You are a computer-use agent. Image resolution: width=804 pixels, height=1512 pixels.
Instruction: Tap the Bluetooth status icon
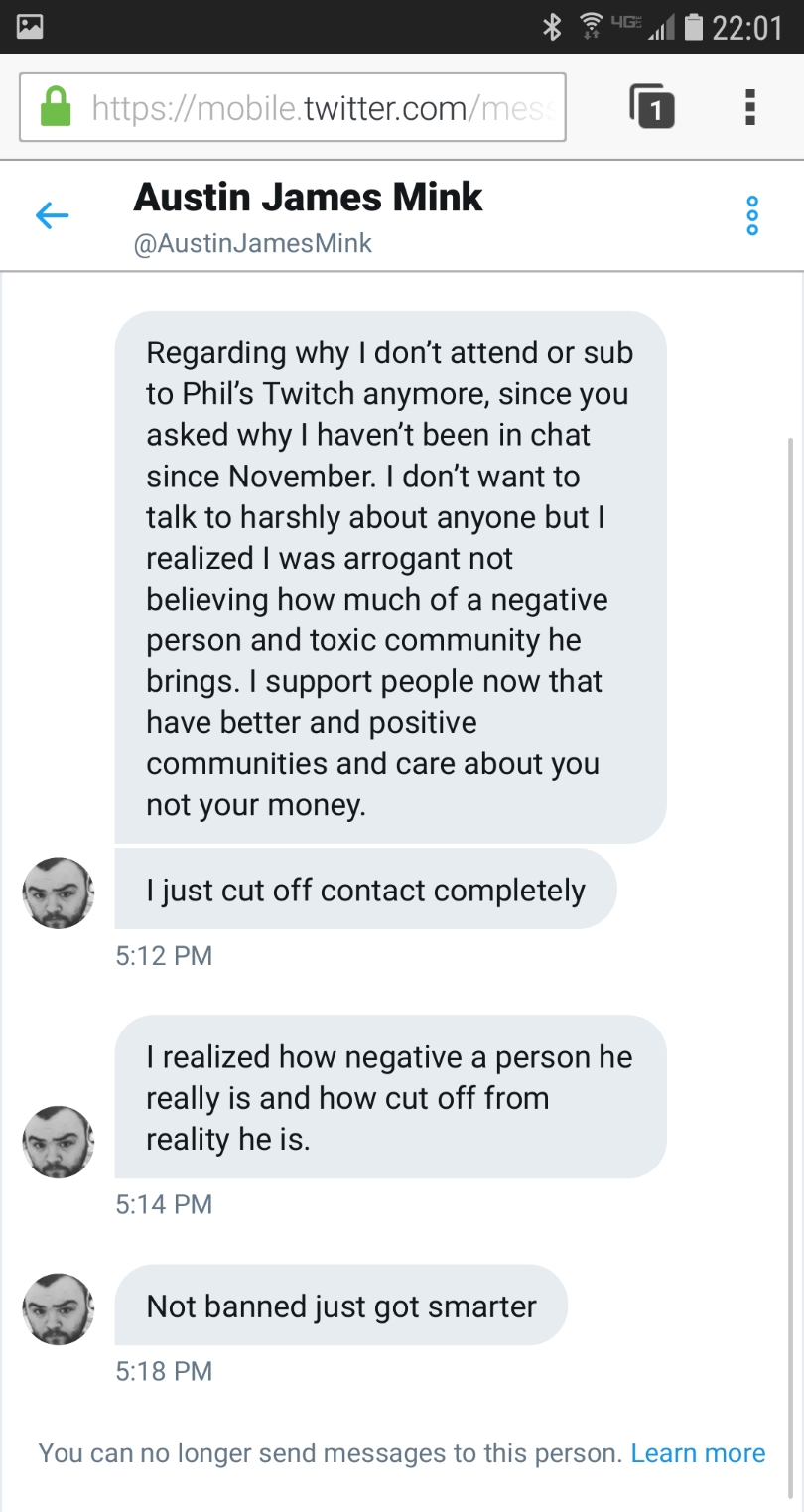click(553, 27)
